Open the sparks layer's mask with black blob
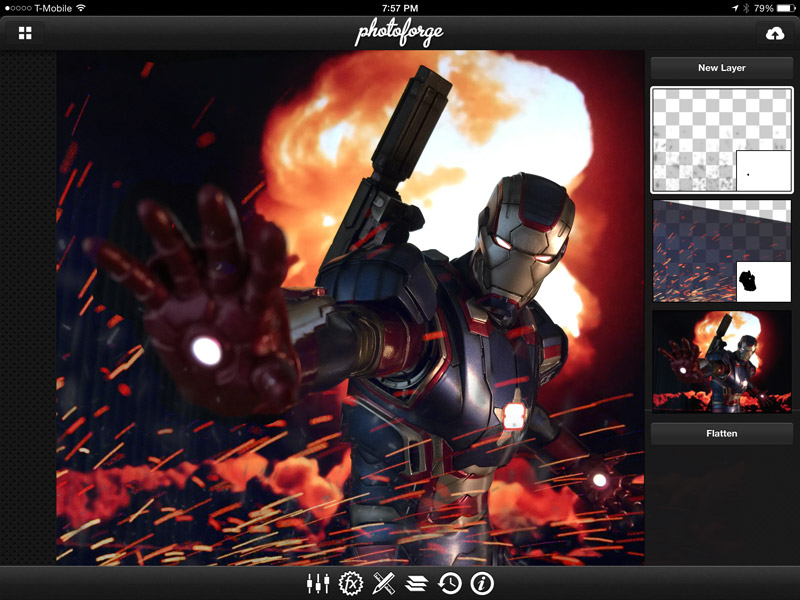This screenshot has width=800, height=600. 763,281
